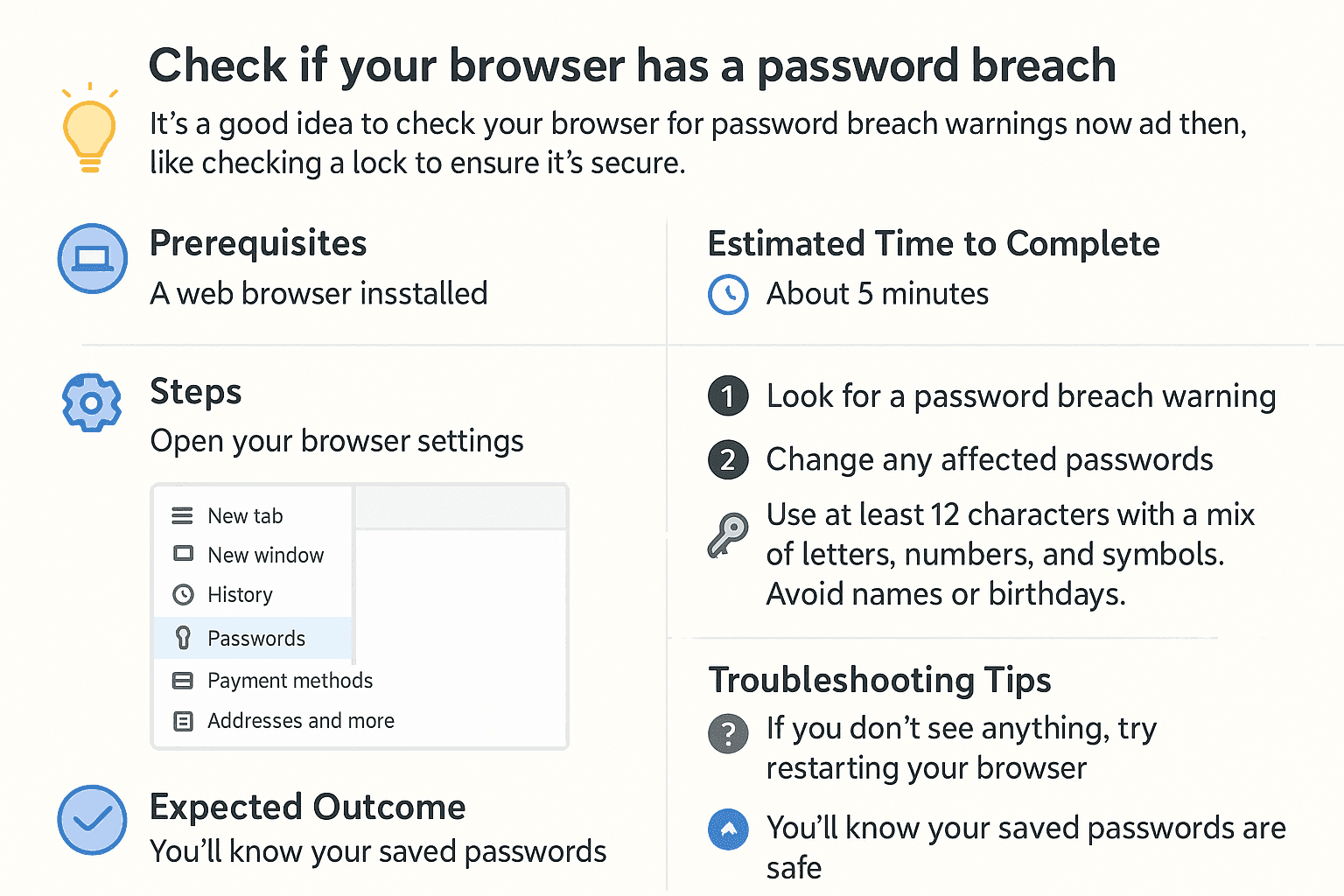This screenshot has width=1344, height=896.
Task: Open New window from the menu
Action: coord(265,556)
